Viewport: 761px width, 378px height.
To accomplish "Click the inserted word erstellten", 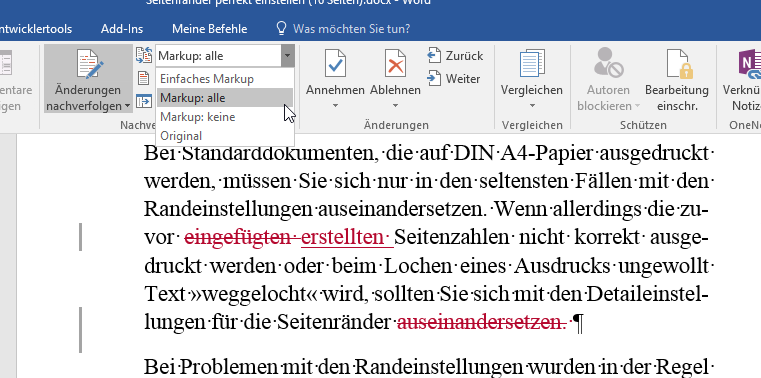I will 343,238.
